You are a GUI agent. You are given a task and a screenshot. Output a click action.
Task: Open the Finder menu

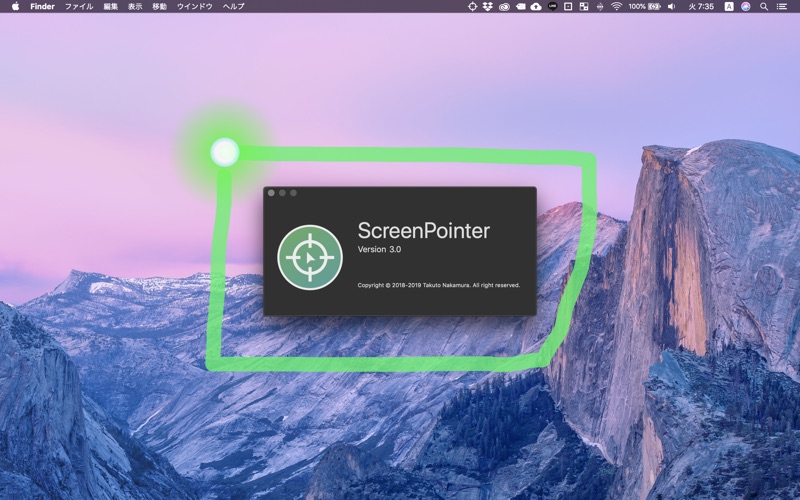click(42, 6)
